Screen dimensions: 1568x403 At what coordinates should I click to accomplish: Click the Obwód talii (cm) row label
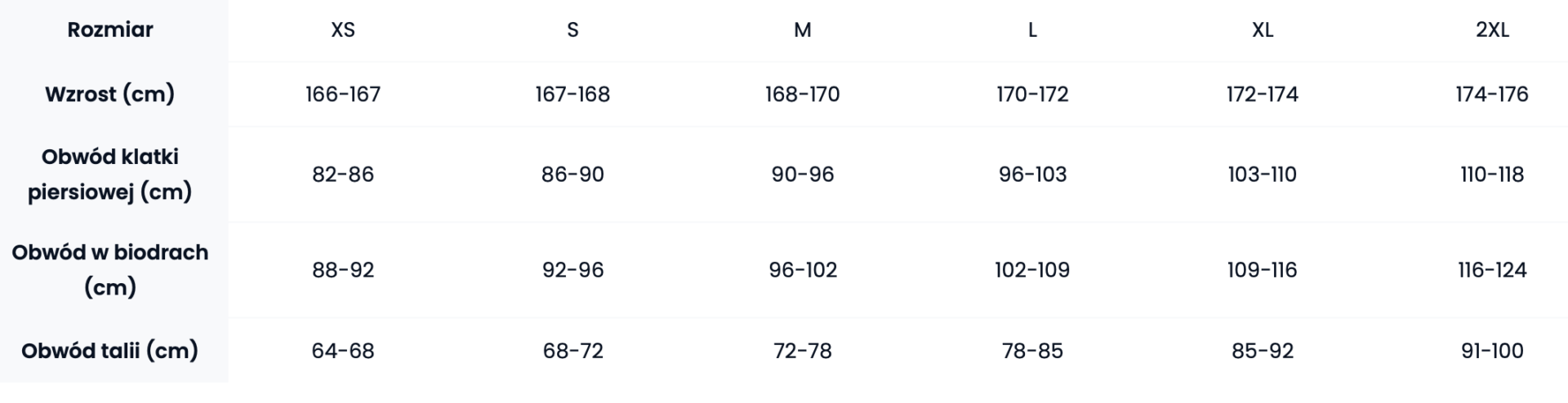point(110,351)
